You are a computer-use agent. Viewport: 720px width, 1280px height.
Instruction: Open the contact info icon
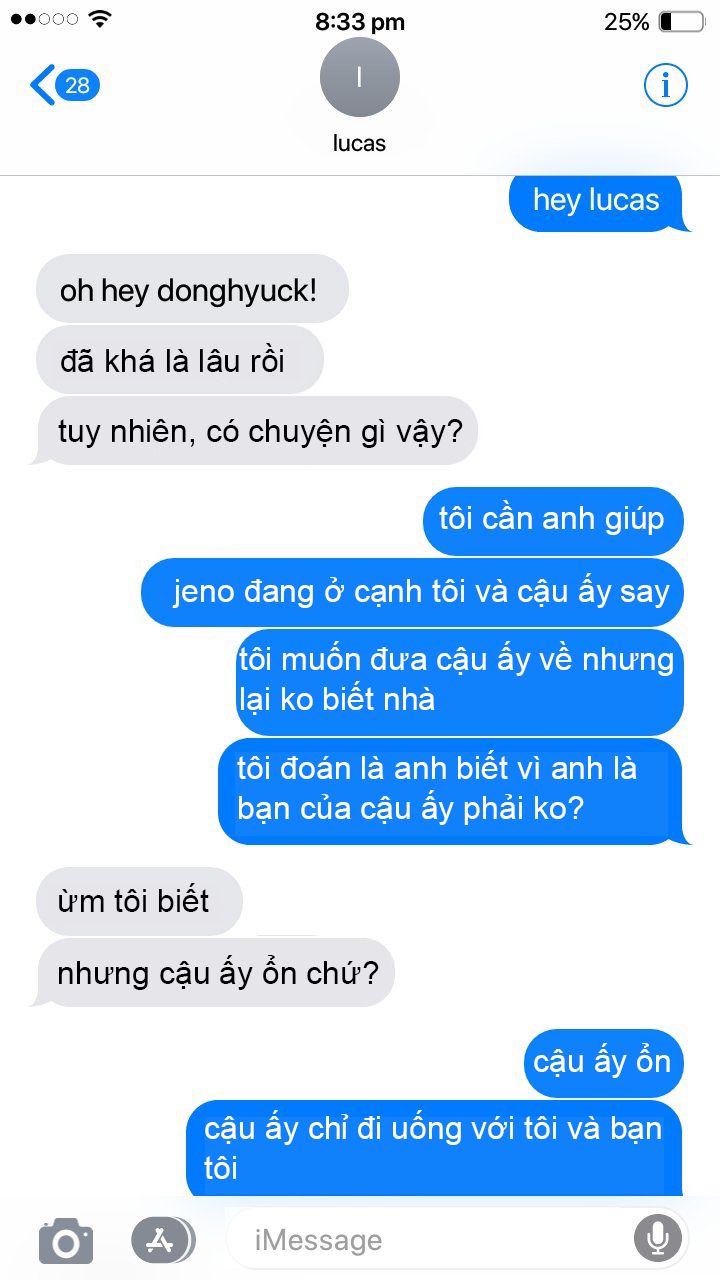coord(665,85)
